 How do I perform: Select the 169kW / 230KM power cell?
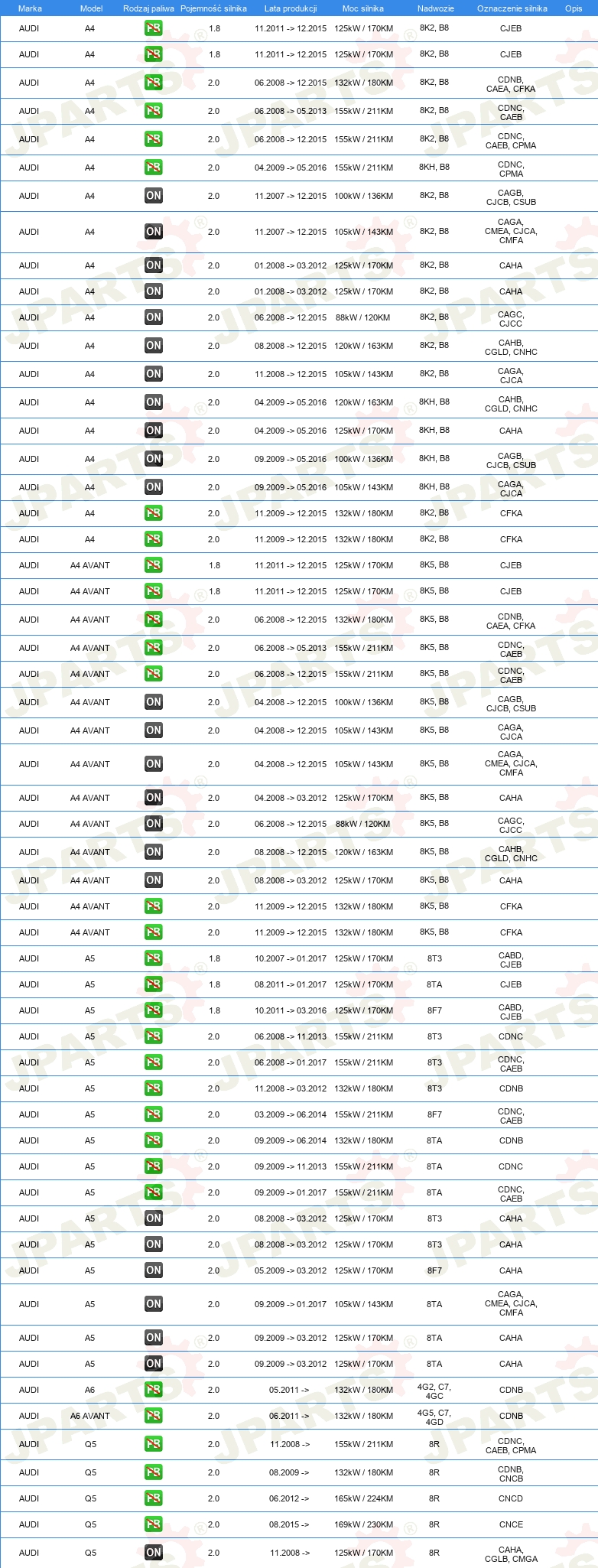(364, 1524)
